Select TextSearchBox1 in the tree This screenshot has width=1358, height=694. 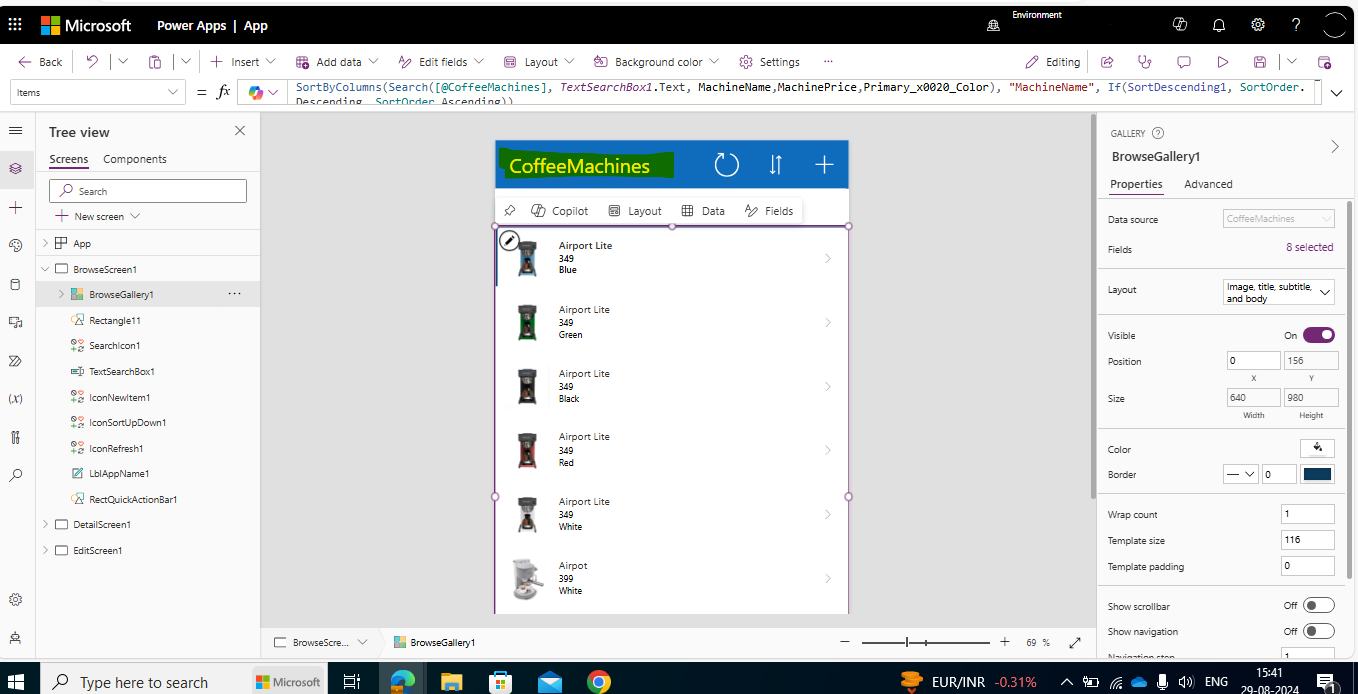(x=121, y=371)
